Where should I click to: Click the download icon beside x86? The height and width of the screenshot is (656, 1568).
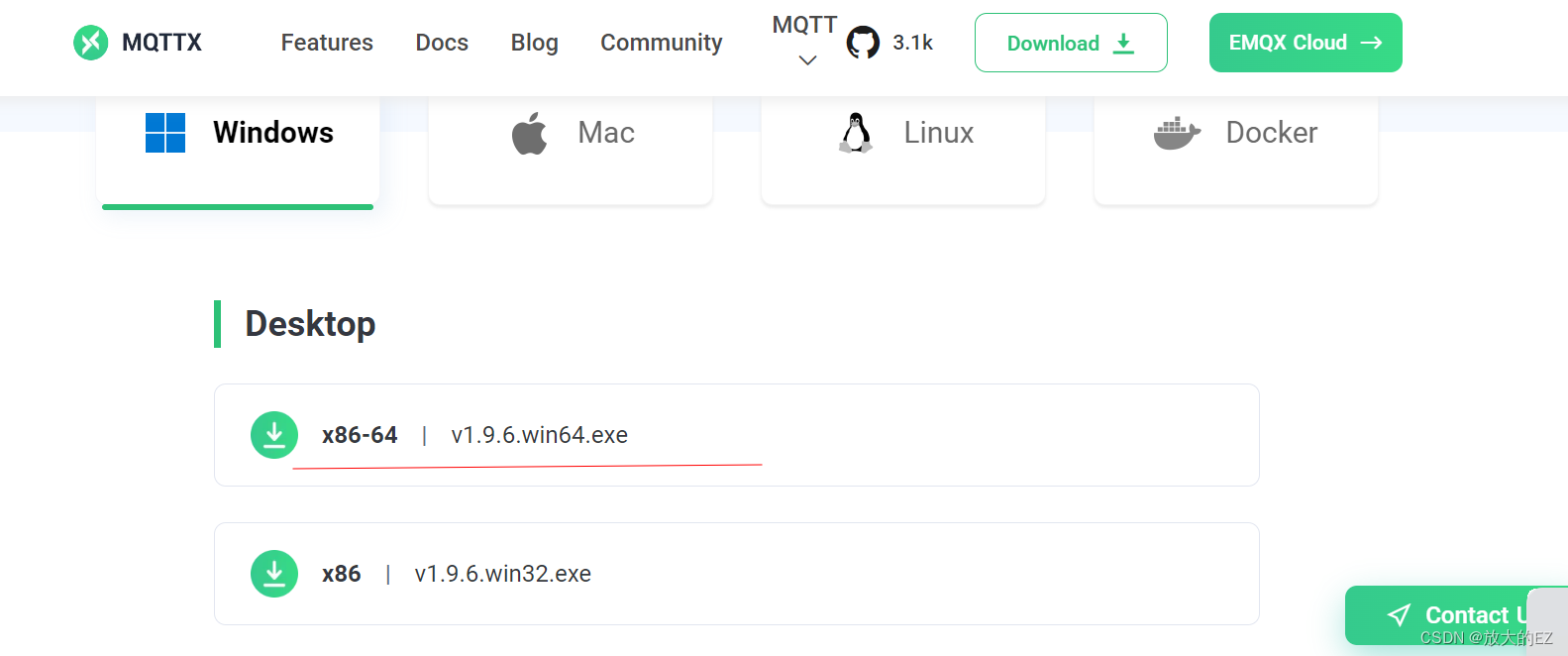[x=274, y=573]
